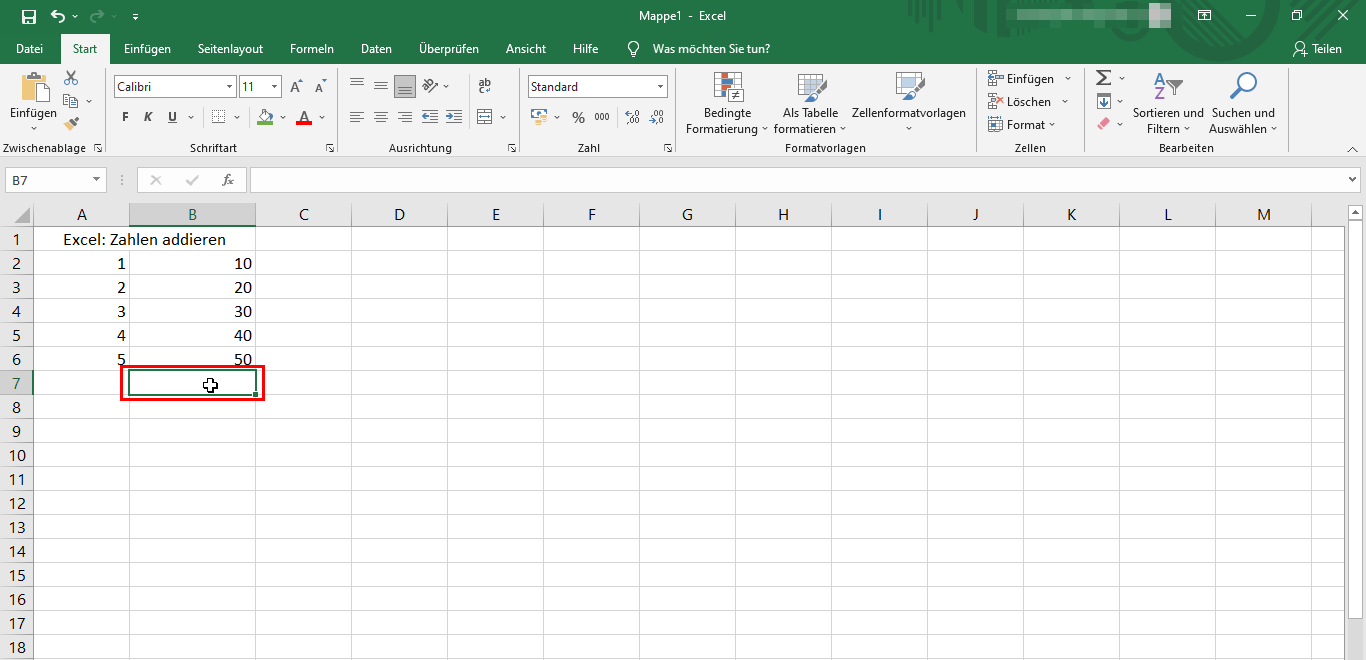The width and height of the screenshot is (1366, 660).
Task: Click cell with text Excel: Zahlen addieren
Action: point(144,239)
